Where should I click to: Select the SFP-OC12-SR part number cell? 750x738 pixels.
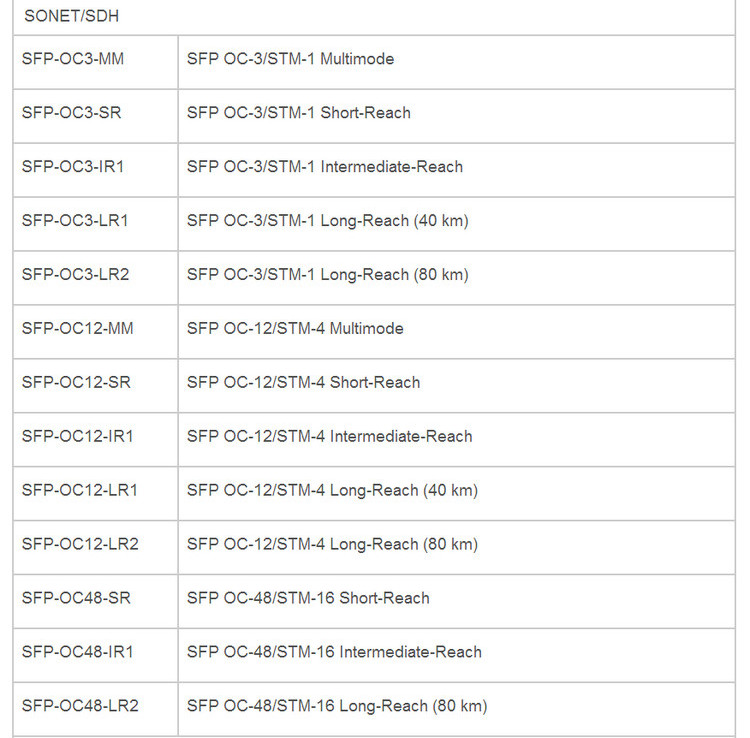coord(75,383)
